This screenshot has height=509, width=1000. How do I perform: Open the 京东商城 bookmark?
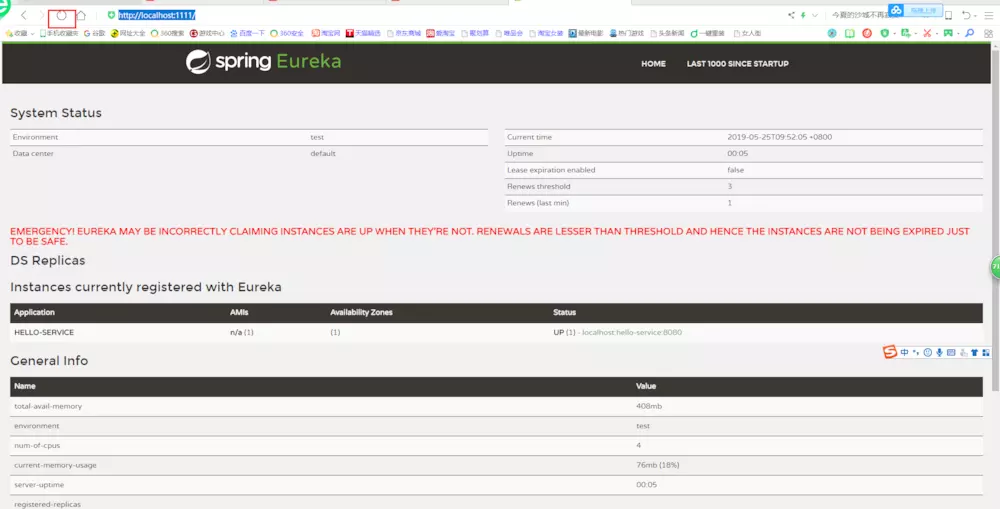[404, 33]
